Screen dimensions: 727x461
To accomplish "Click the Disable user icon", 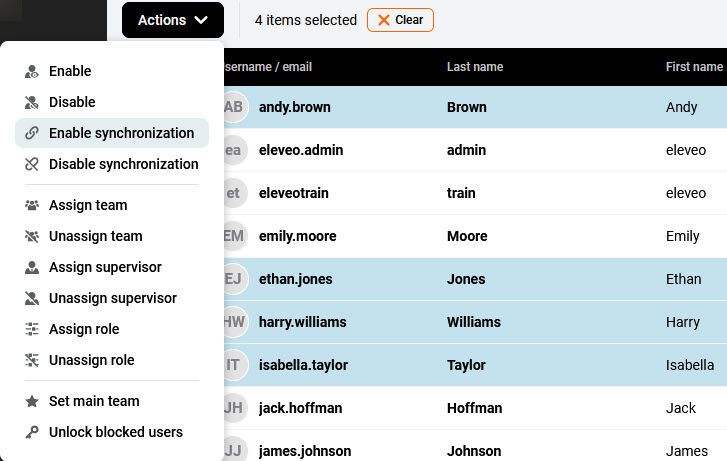I will point(32,102).
